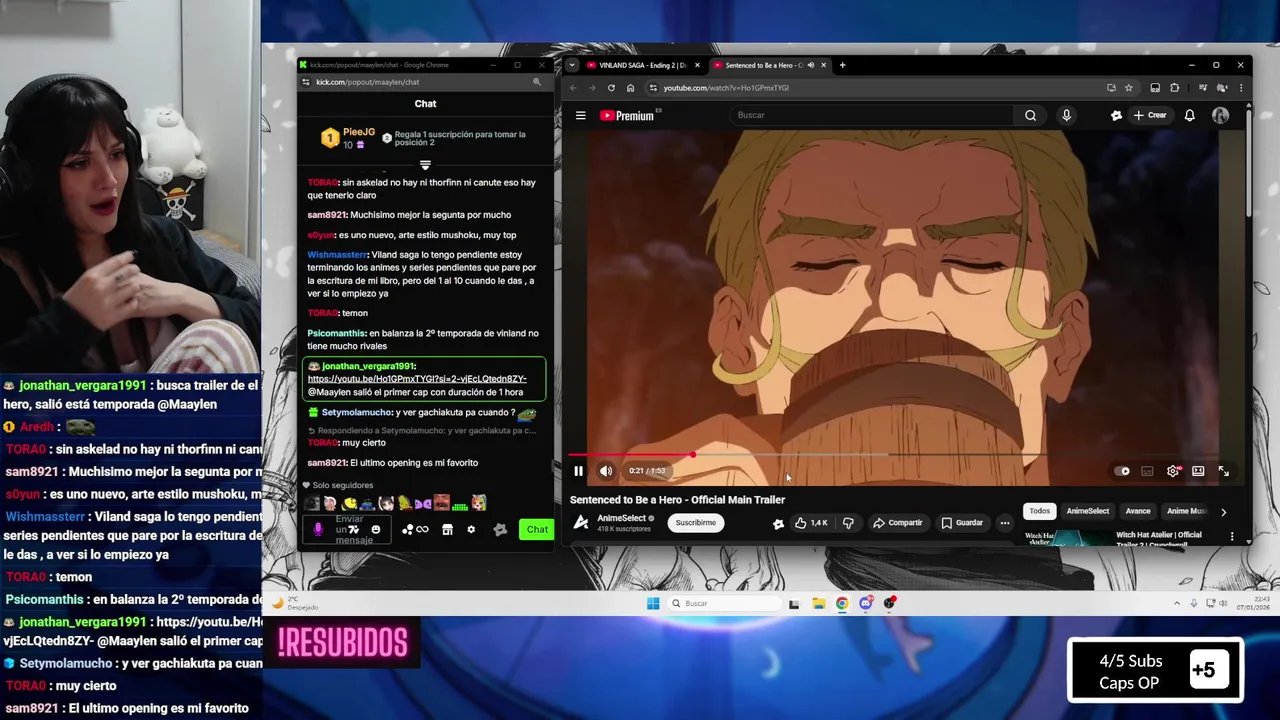Like the video showing 1,4 K
The width and height of the screenshot is (1280, 720).
click(x=811, y=523)
